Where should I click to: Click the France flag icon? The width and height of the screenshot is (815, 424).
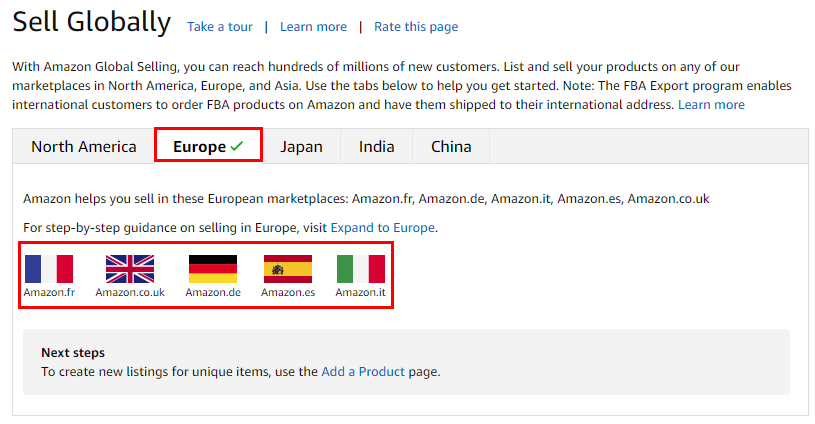click(x=49, y=269)
